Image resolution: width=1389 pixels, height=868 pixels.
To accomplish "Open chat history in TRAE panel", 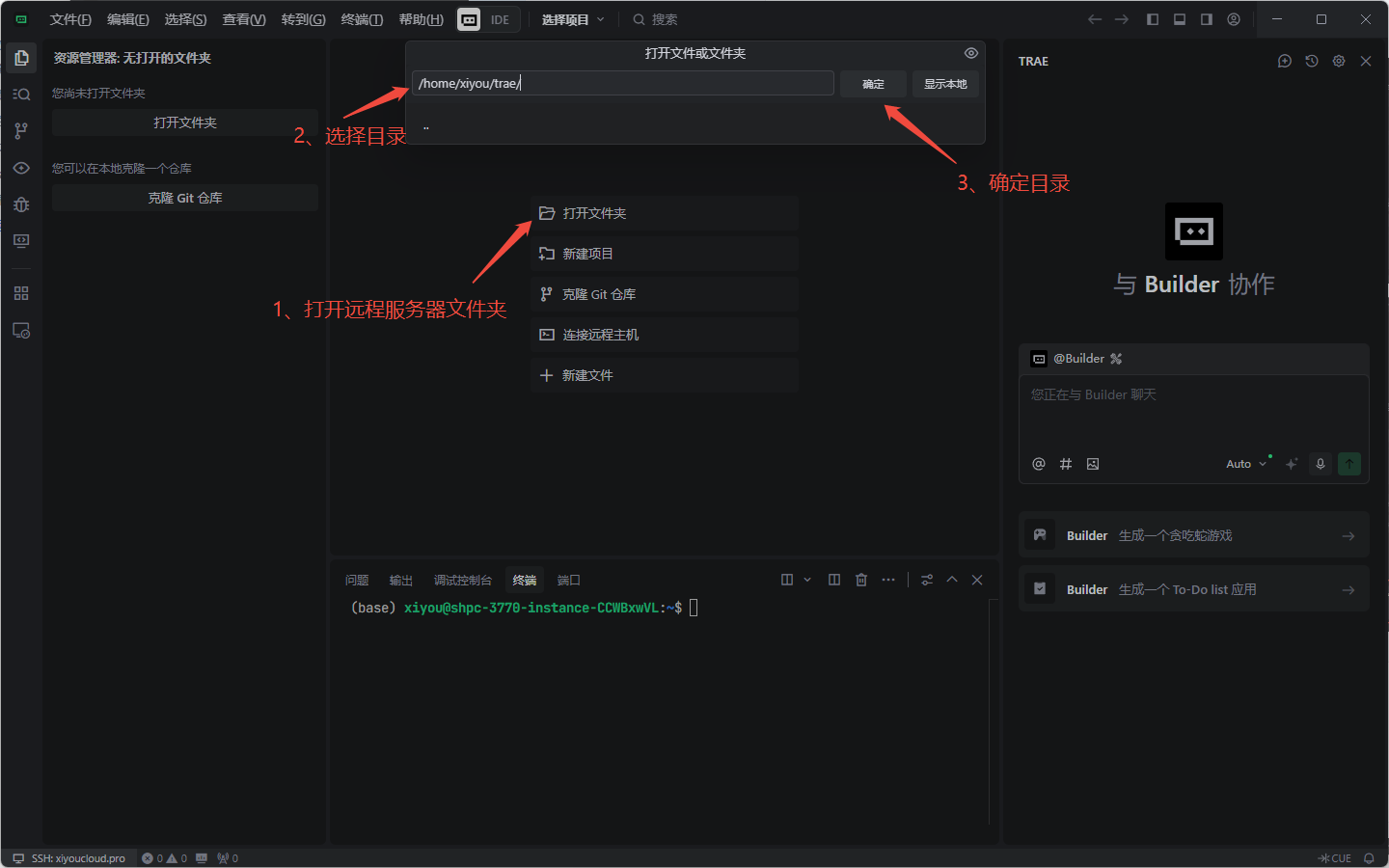I will (x=1312, y=61).
